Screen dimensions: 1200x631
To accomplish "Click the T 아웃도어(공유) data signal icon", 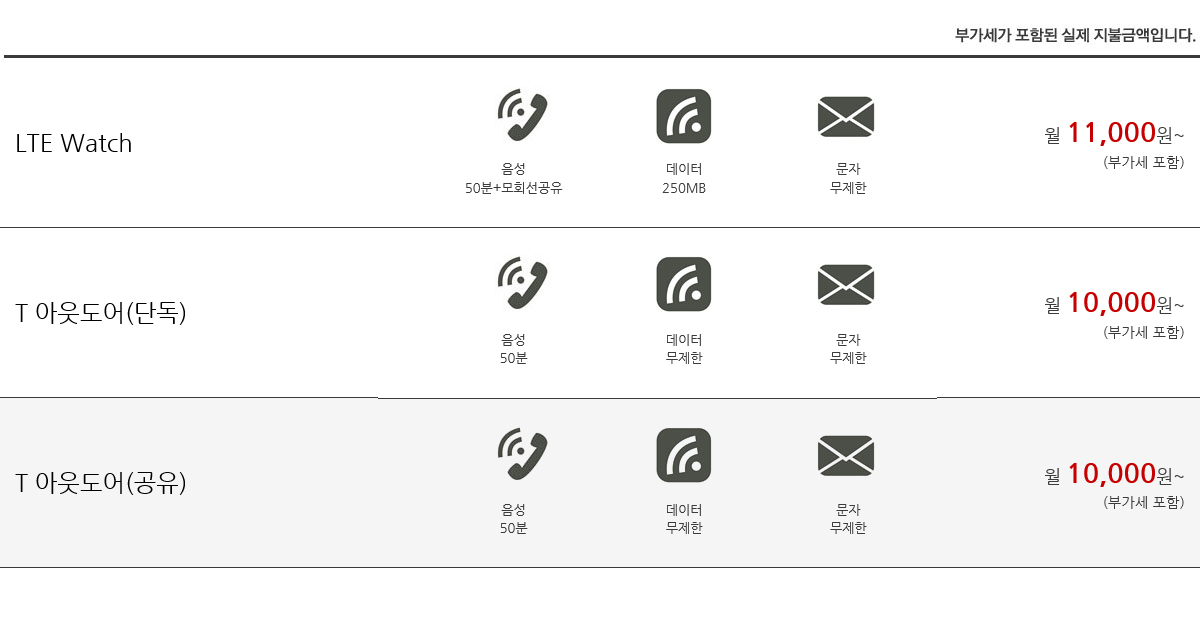I will click(x=684, y=455).
